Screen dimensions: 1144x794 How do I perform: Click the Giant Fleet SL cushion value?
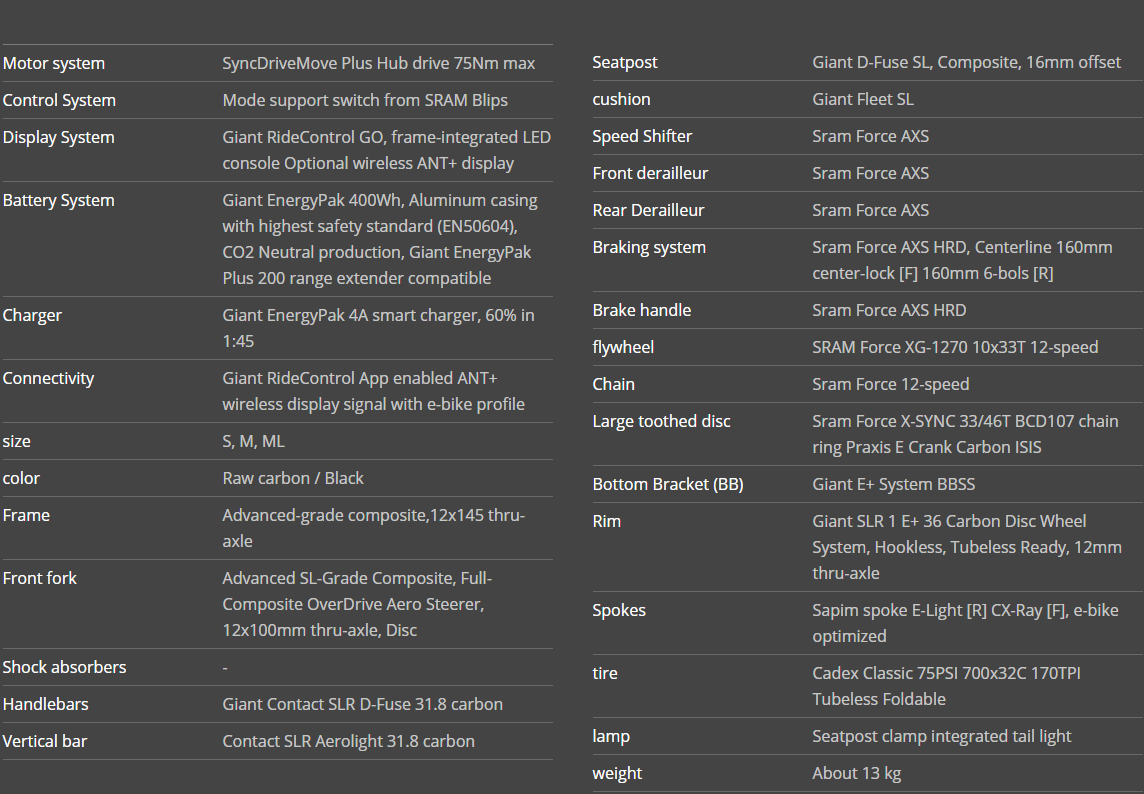(862, 100)
